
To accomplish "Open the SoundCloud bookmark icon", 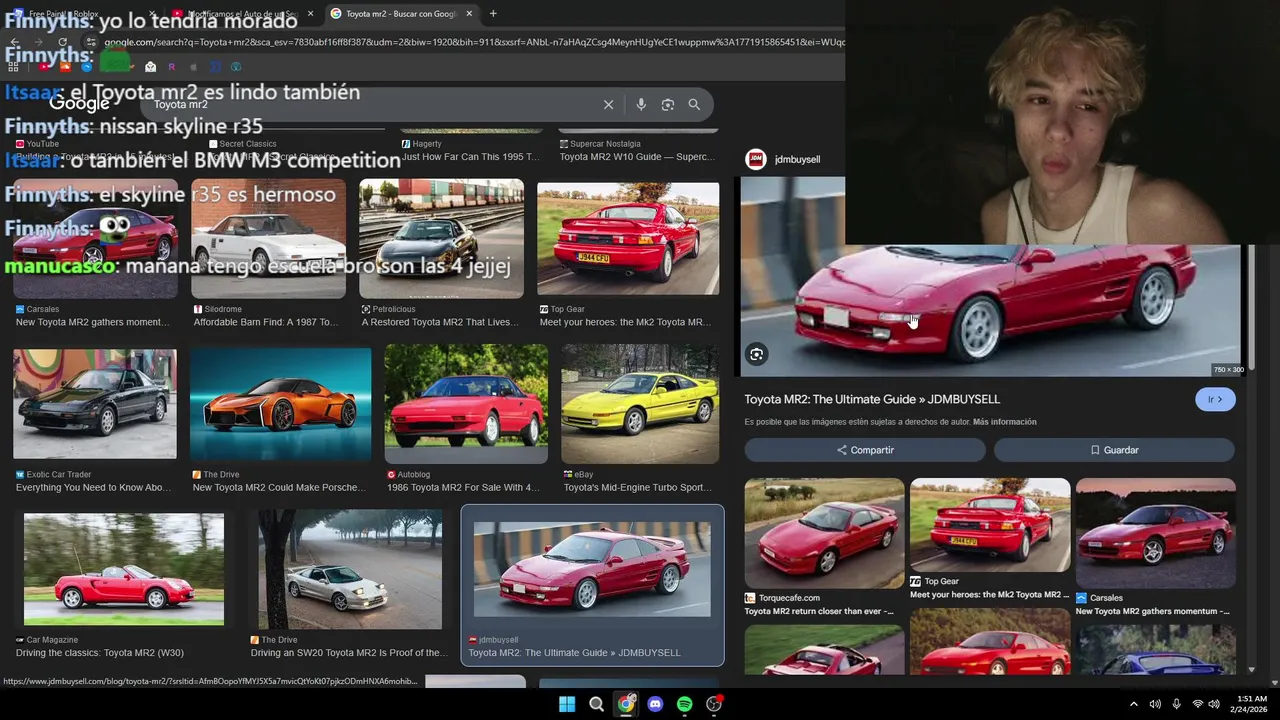I will click(x=65, y=67).
